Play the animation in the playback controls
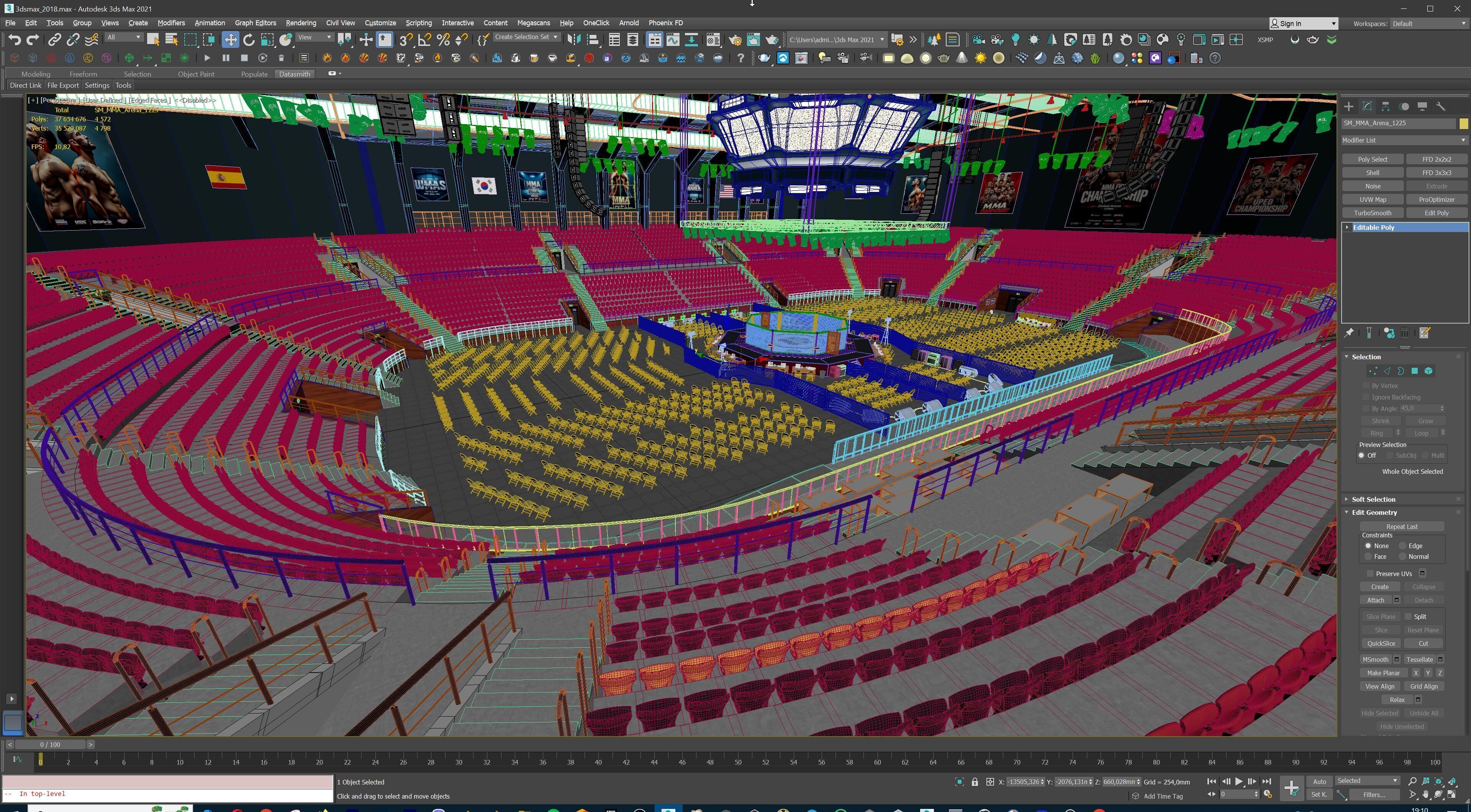The height and width of the screenshot is (812, 1471). pyautogui.click(x=1238, y=781)
